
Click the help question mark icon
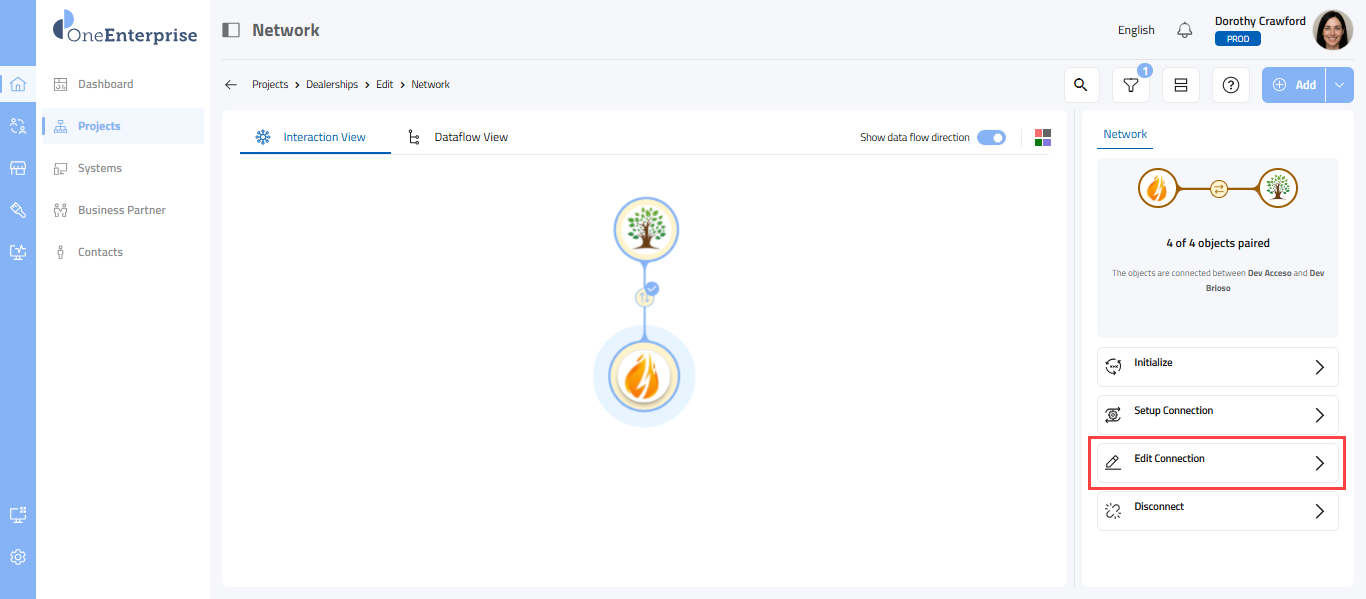[1230, 85]
